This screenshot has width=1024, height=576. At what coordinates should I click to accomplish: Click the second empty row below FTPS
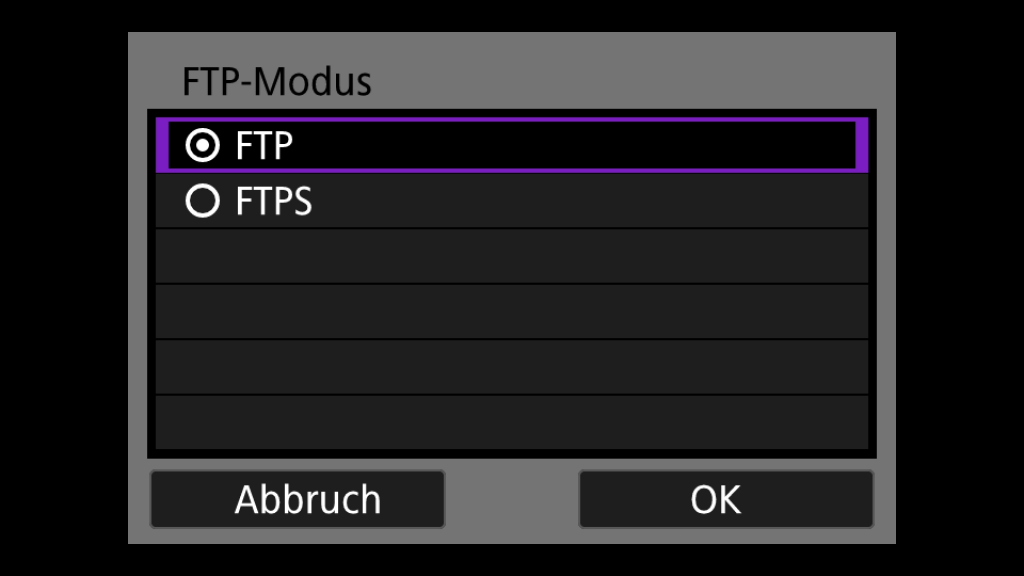point(511,312)
